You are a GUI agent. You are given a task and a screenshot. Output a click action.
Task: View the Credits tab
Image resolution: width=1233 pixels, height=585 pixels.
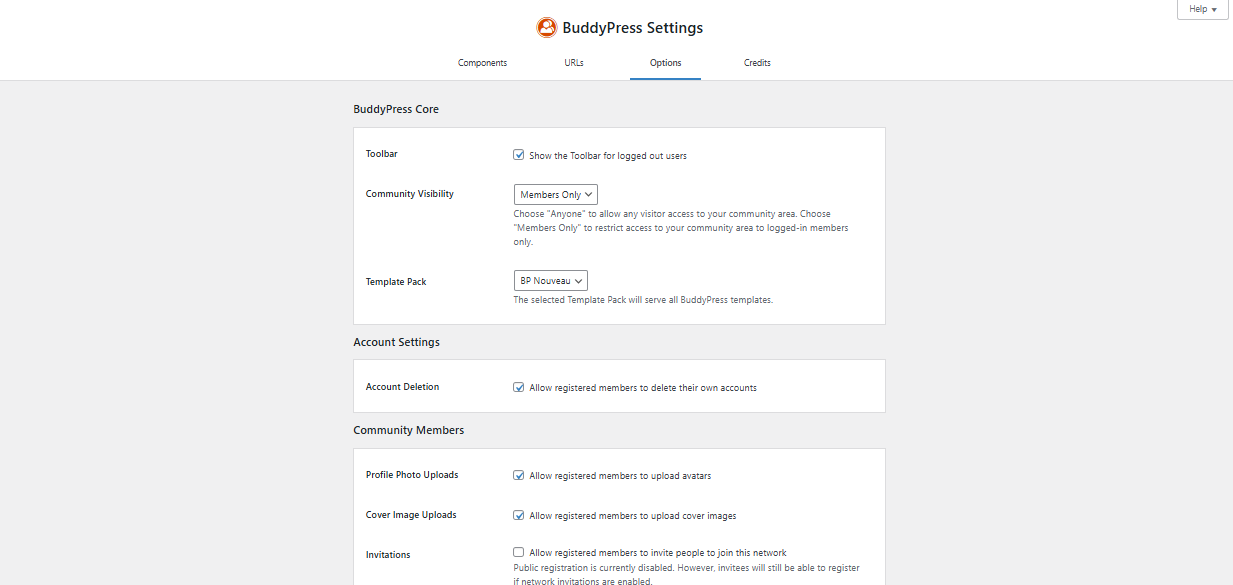[x=757, y=62]
